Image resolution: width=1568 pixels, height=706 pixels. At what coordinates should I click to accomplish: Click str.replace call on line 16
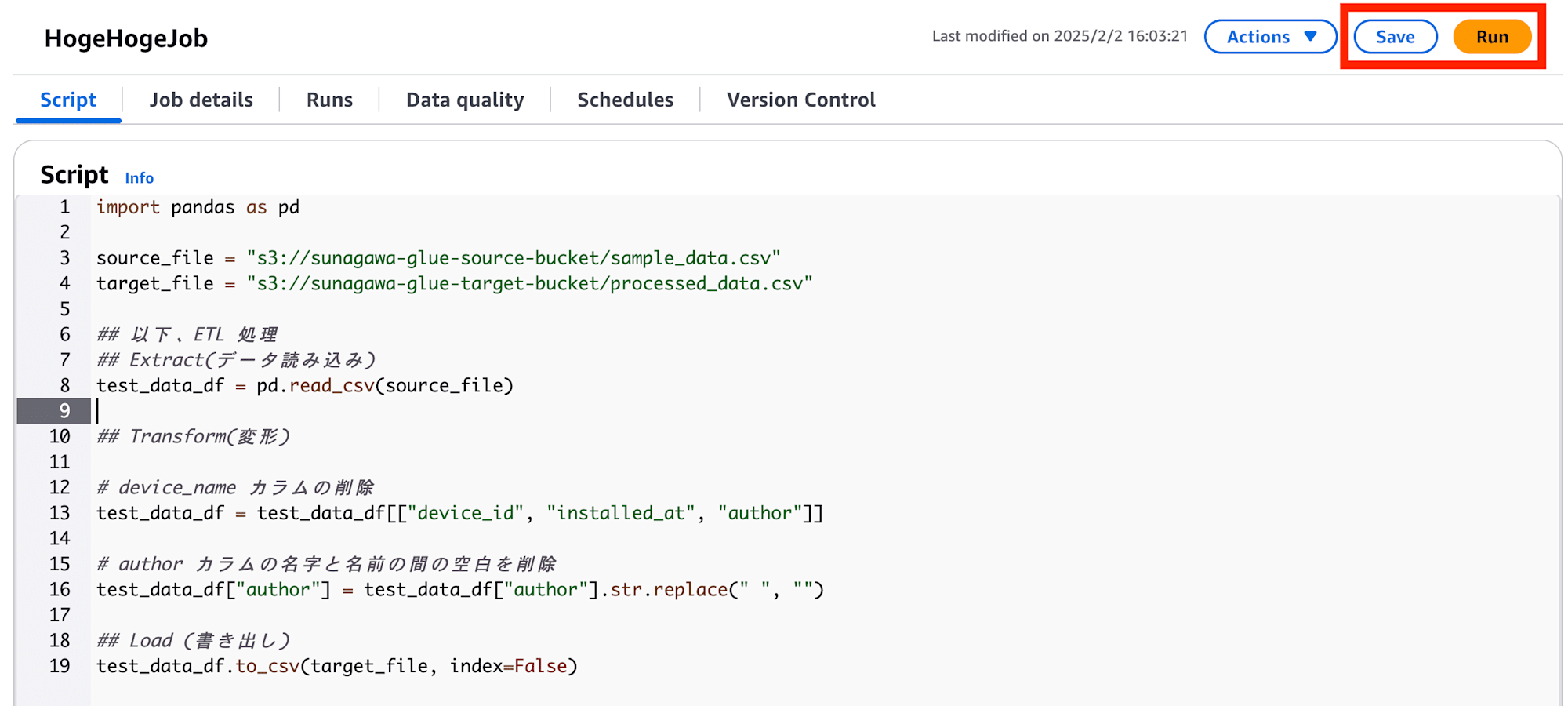click(x=717, y=590)
